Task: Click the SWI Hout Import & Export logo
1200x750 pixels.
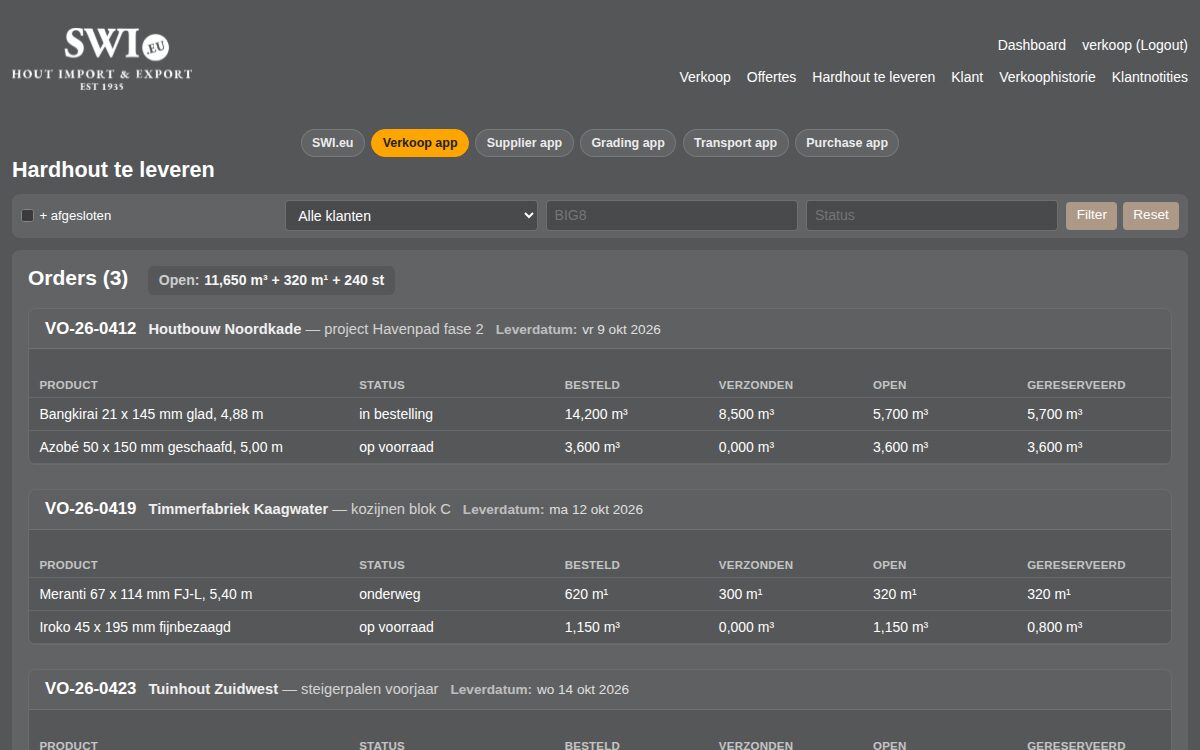Action: pyautogui.click(x=102, y=59)
